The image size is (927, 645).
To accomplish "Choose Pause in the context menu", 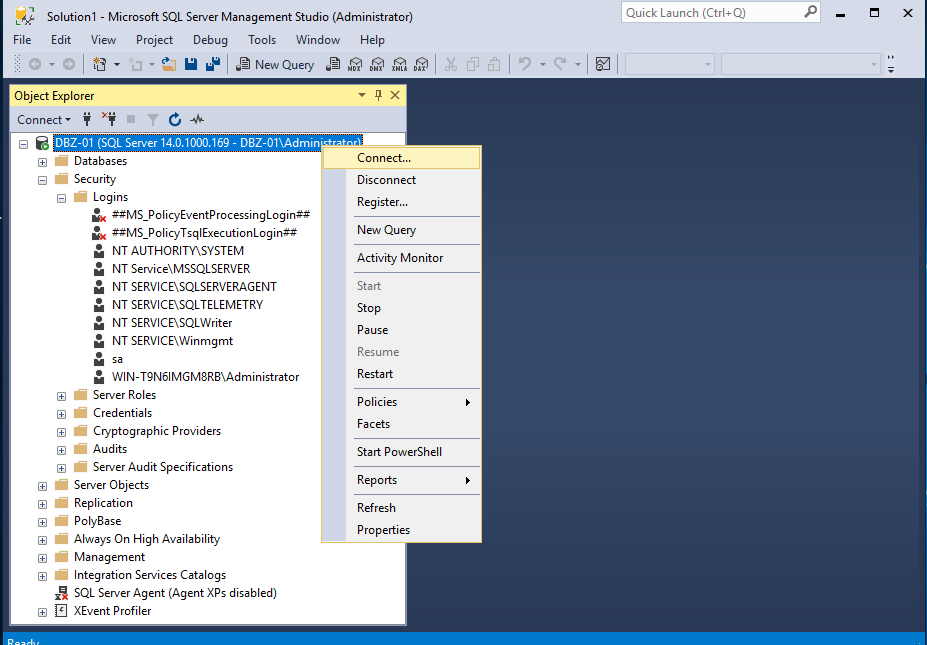I will pos(401,330).
